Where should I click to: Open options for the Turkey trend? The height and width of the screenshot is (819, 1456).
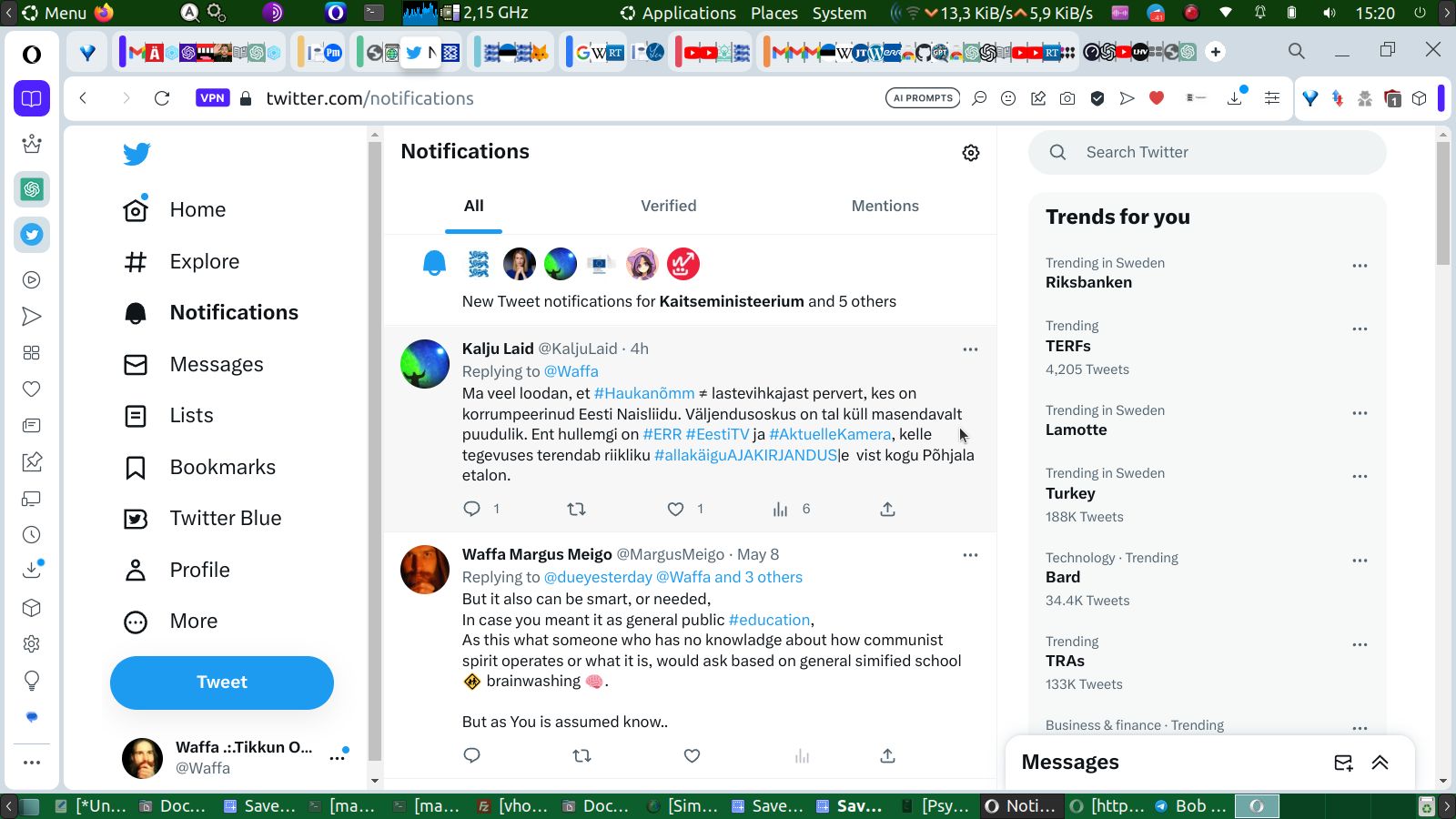pyautogui.click(x=1360, y=476)
